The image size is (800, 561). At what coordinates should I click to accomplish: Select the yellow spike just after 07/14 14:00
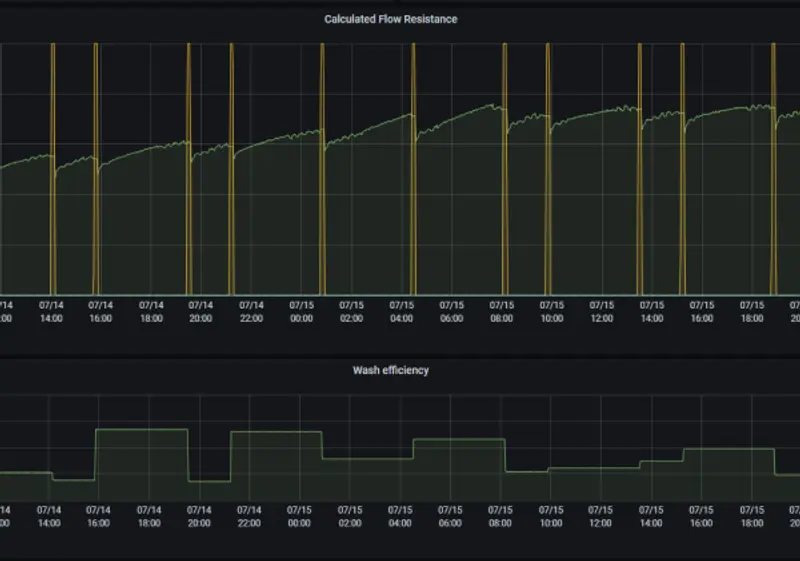pos(53,168)
